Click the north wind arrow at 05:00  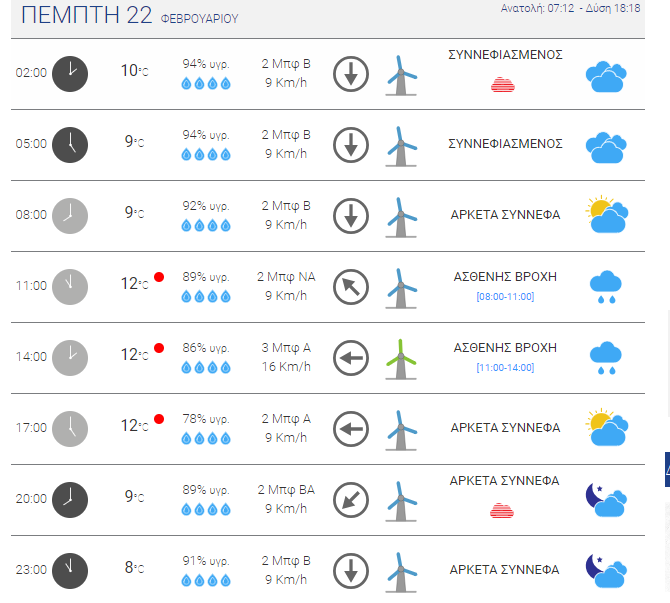pyautogui.click(x=351, y=145)
